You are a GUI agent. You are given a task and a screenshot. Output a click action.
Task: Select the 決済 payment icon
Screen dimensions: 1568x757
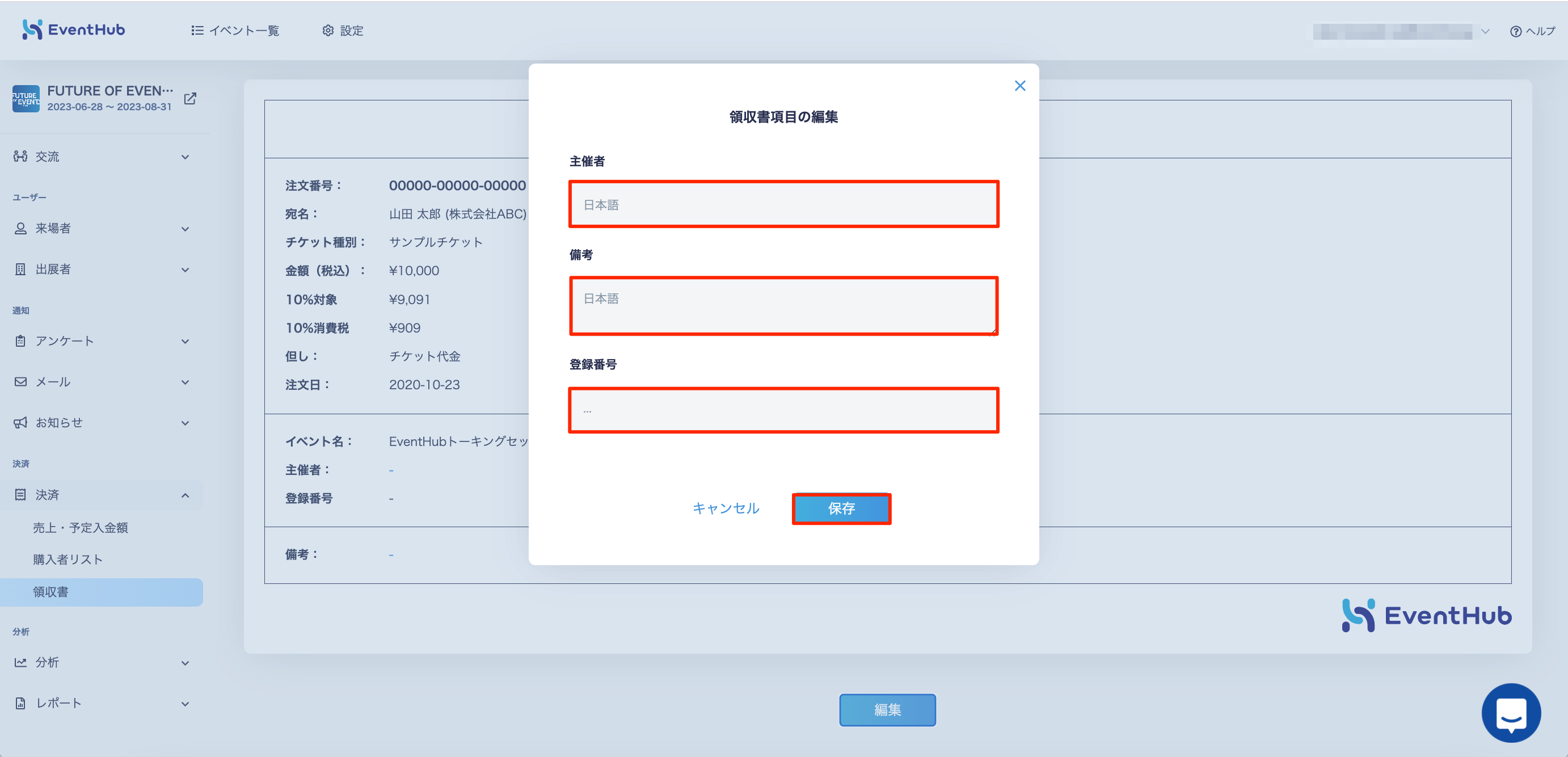(20, 494)
